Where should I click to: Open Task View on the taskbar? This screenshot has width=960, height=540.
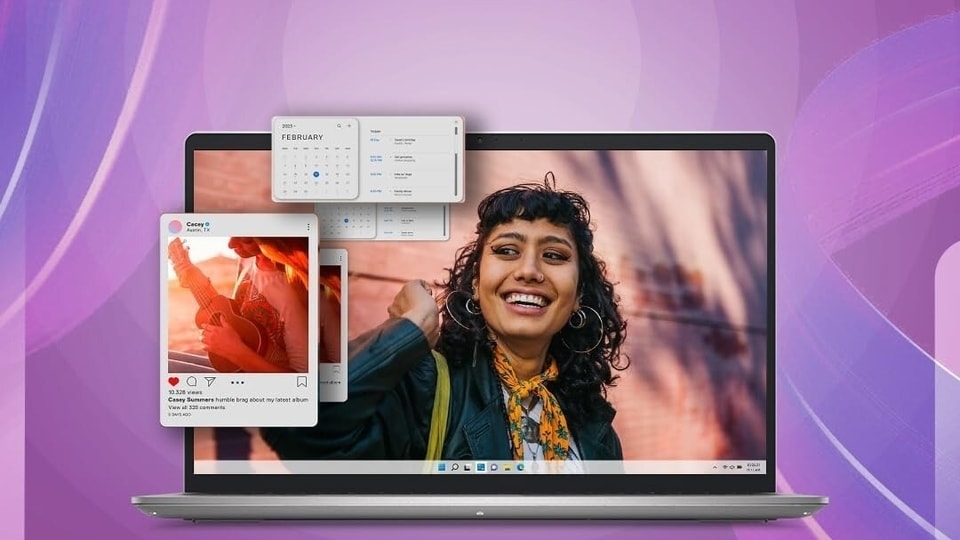(x=468, y=467)
